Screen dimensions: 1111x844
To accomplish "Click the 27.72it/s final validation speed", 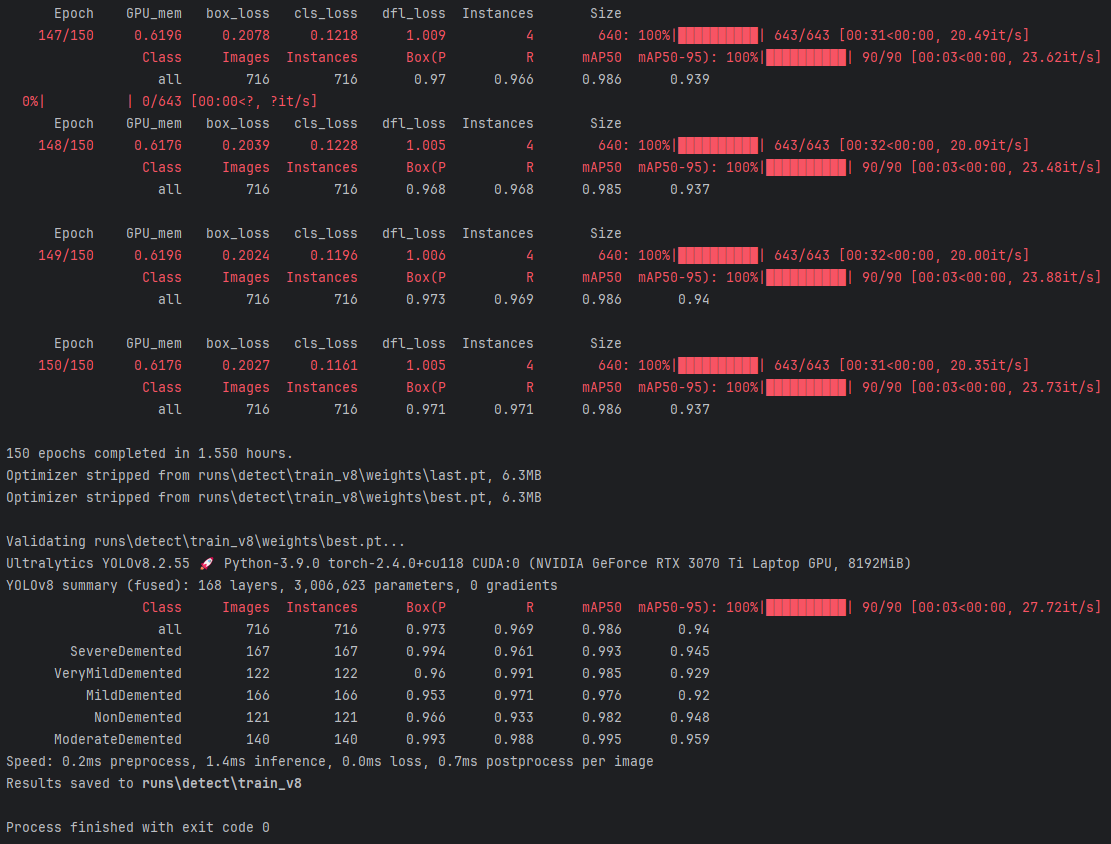I will [x=1058, y=607].
